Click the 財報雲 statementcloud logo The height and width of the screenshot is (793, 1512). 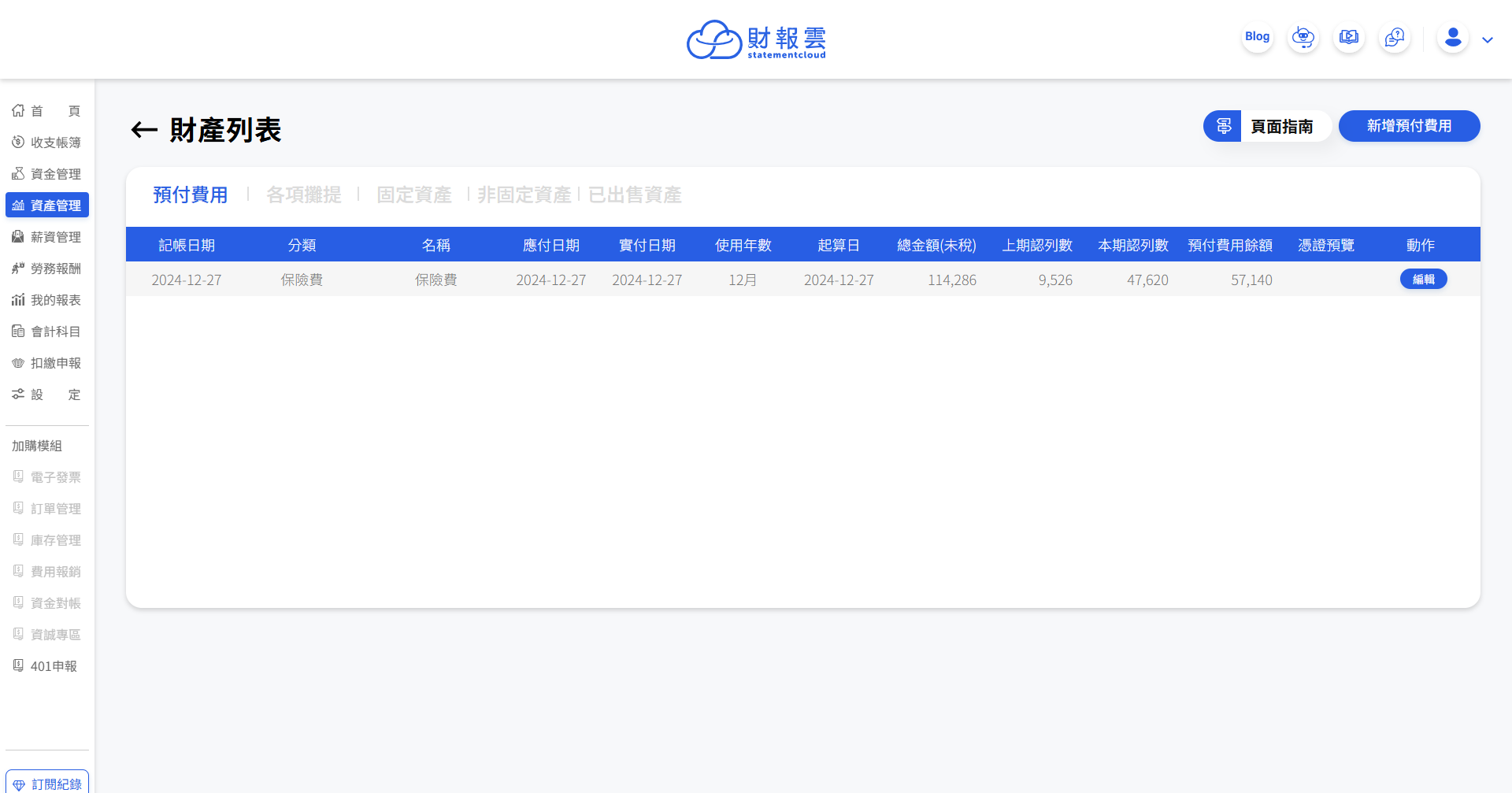pyautogui.click(x=756, y=39)
